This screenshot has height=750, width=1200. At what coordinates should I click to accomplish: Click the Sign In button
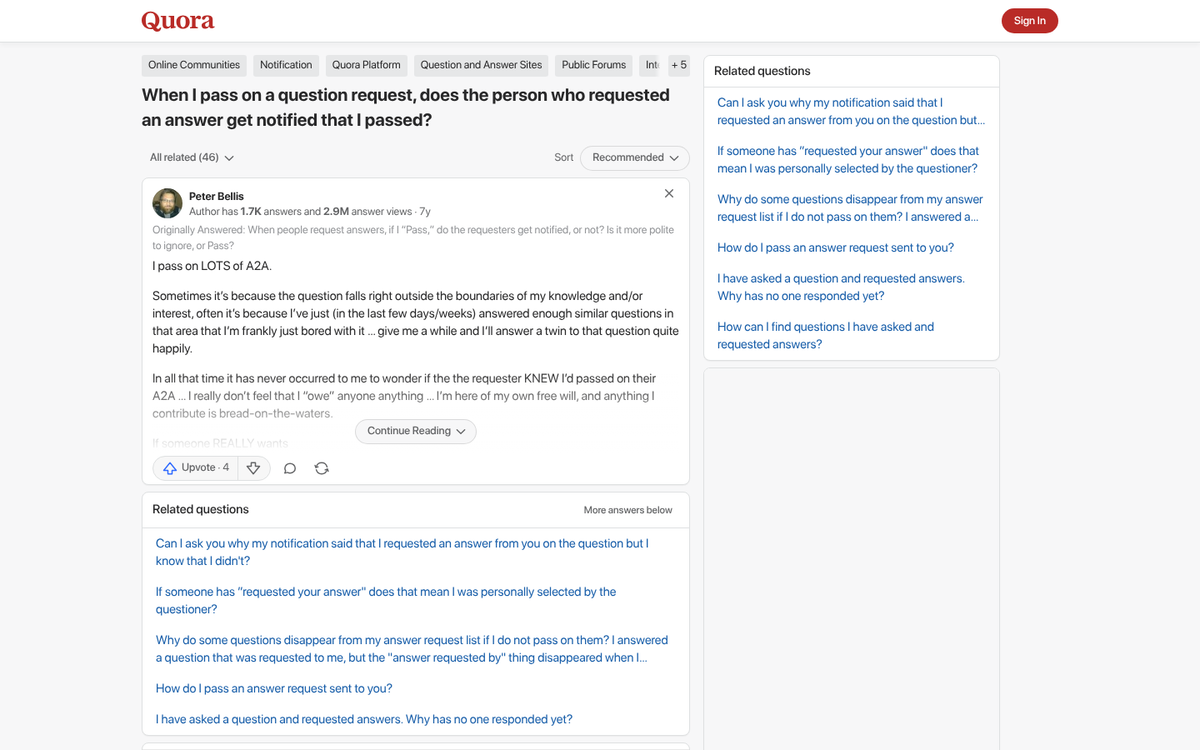[x=1029, y=20]
